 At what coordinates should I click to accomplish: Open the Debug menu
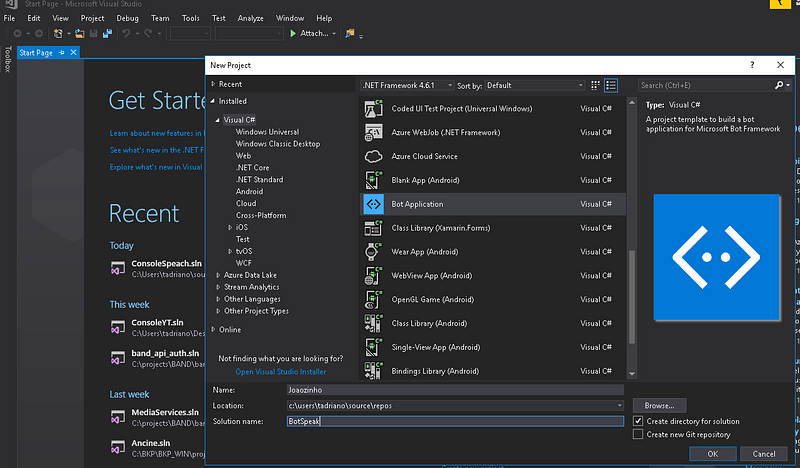128,18
